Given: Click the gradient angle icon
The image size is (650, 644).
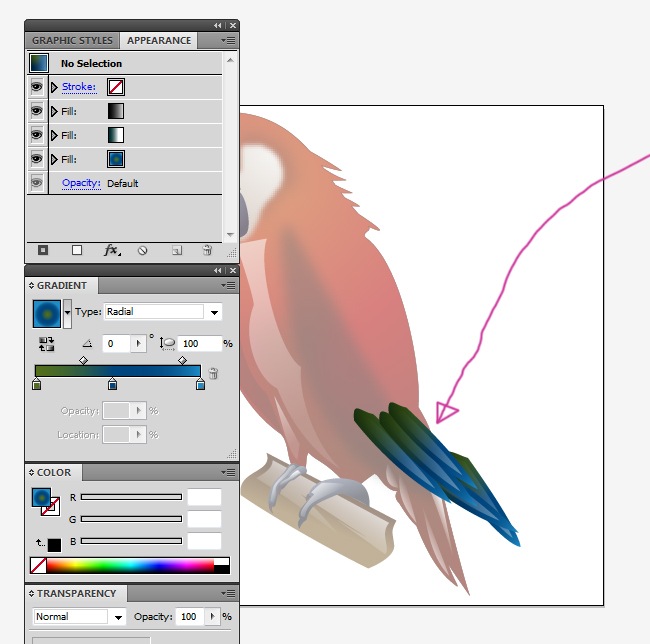Looking at the screenshot, I should (x=87, y=344).
